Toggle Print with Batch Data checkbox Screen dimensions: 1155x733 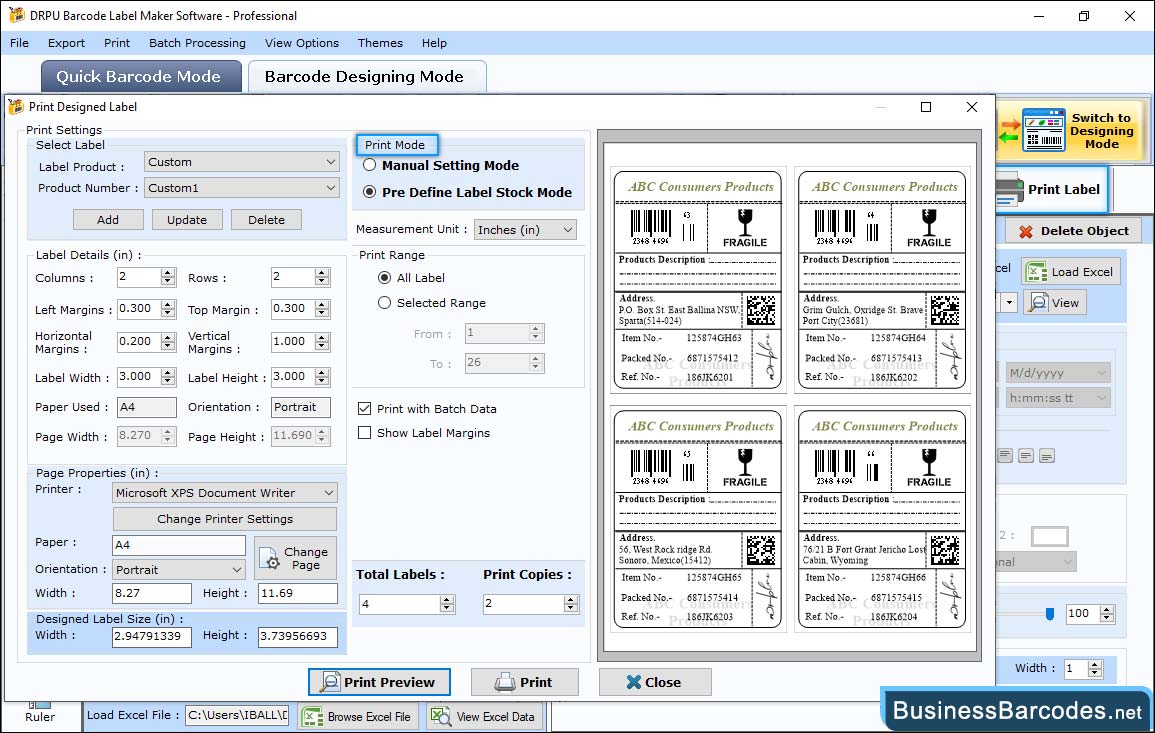[365, 409]
